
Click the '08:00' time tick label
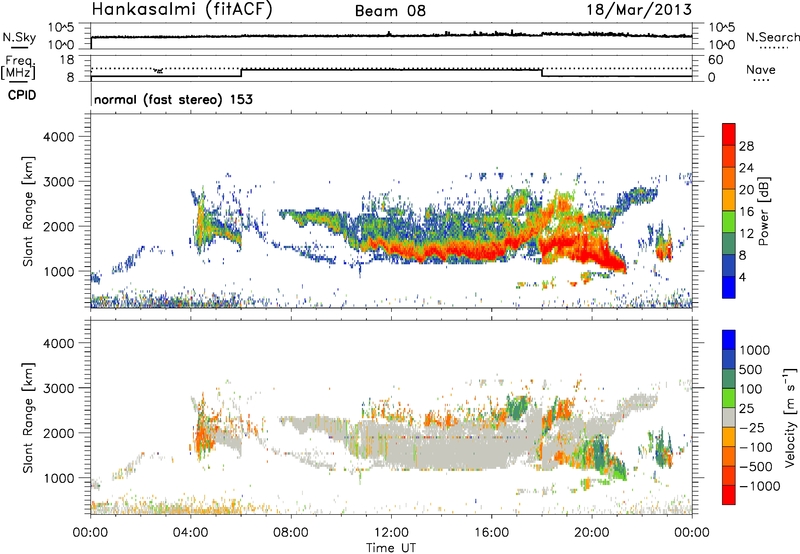pos(291,533)
